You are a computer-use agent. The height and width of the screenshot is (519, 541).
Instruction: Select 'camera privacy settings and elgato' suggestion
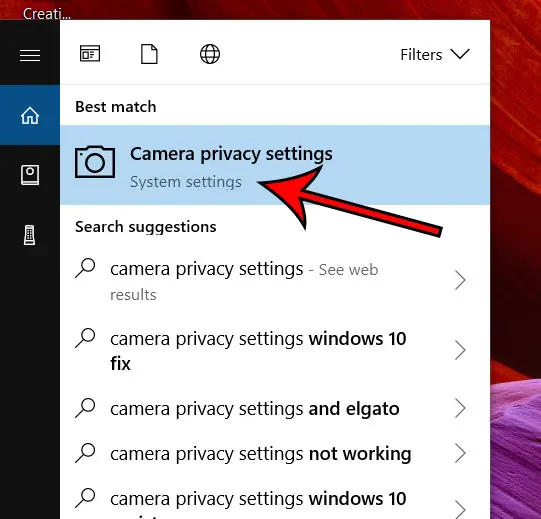275,409
